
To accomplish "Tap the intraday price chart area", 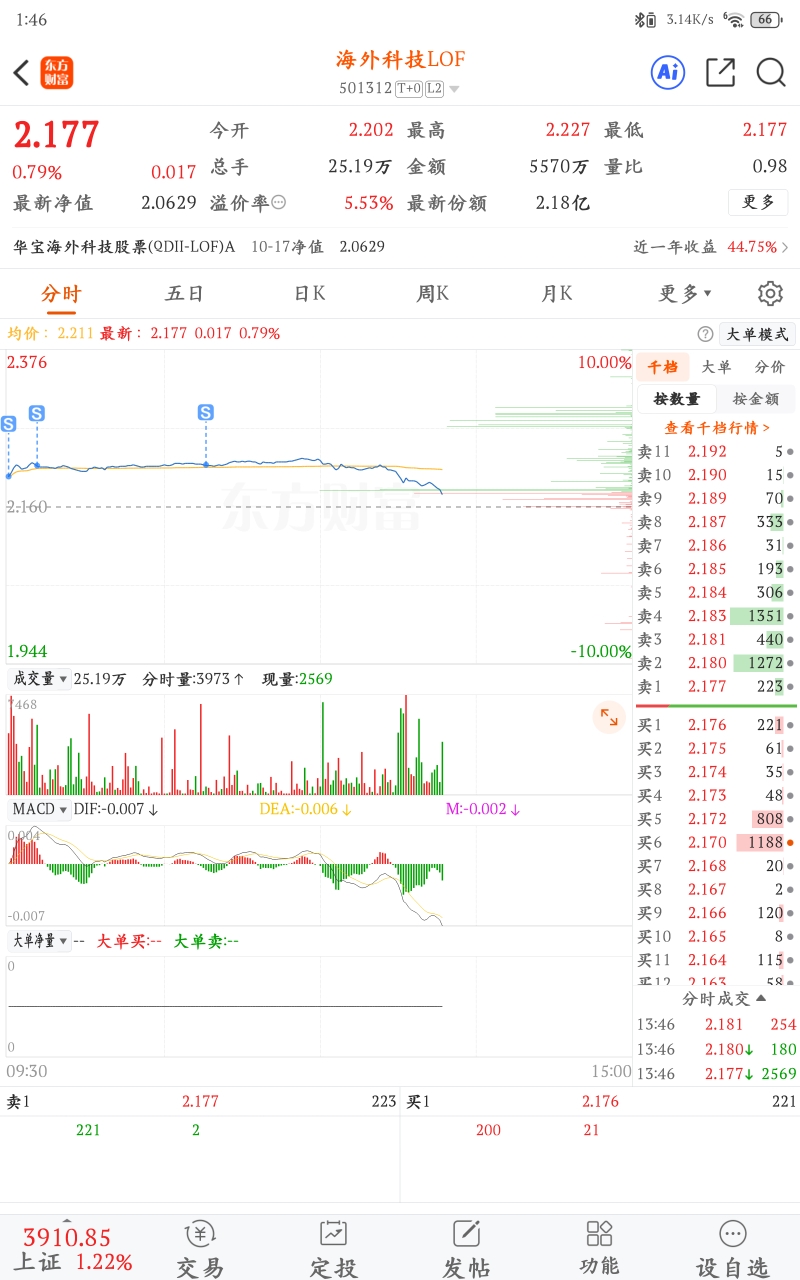I will click(320, 506).
